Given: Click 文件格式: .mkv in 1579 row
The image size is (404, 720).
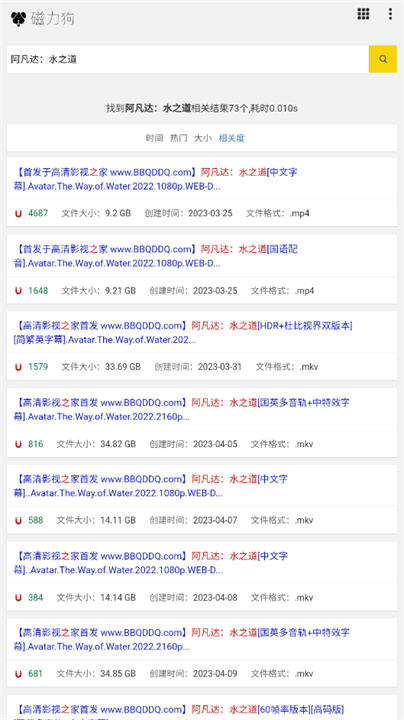Looking at the screenshot, I should pos(287,367).
